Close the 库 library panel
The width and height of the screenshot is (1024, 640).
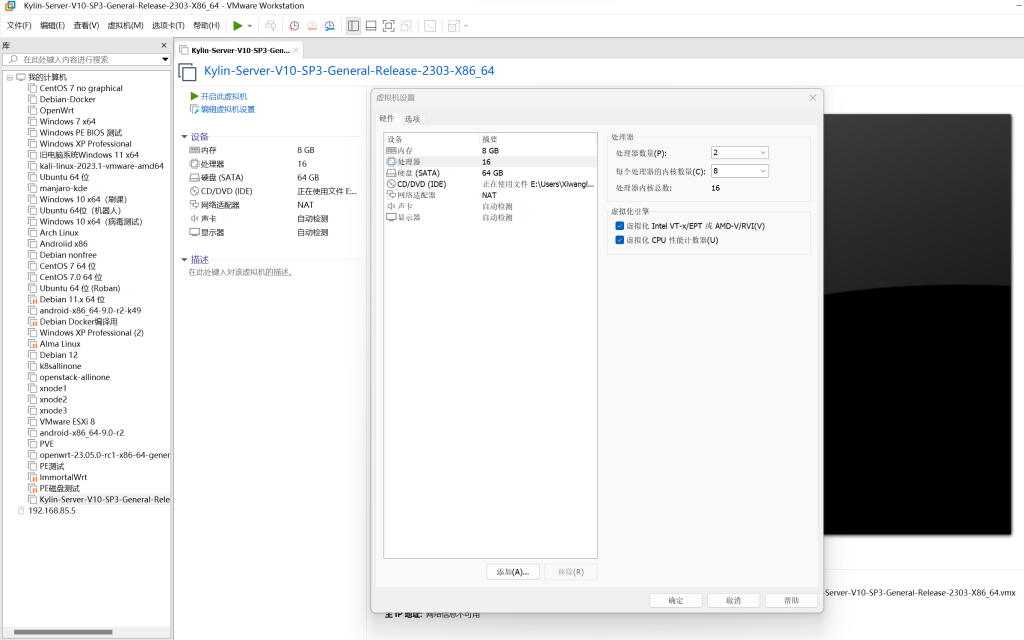164,45
